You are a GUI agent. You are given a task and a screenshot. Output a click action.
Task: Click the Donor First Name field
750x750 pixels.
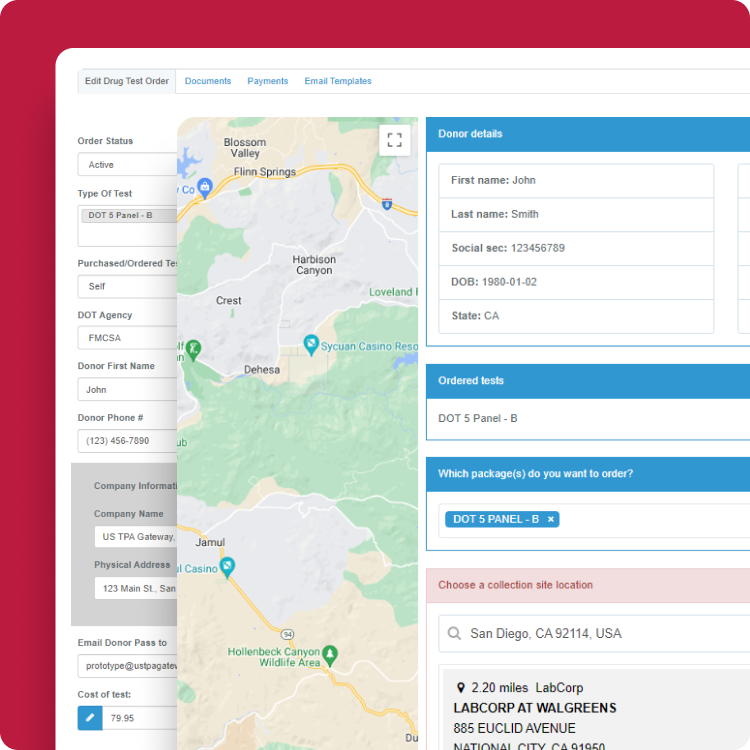[128, 389]
